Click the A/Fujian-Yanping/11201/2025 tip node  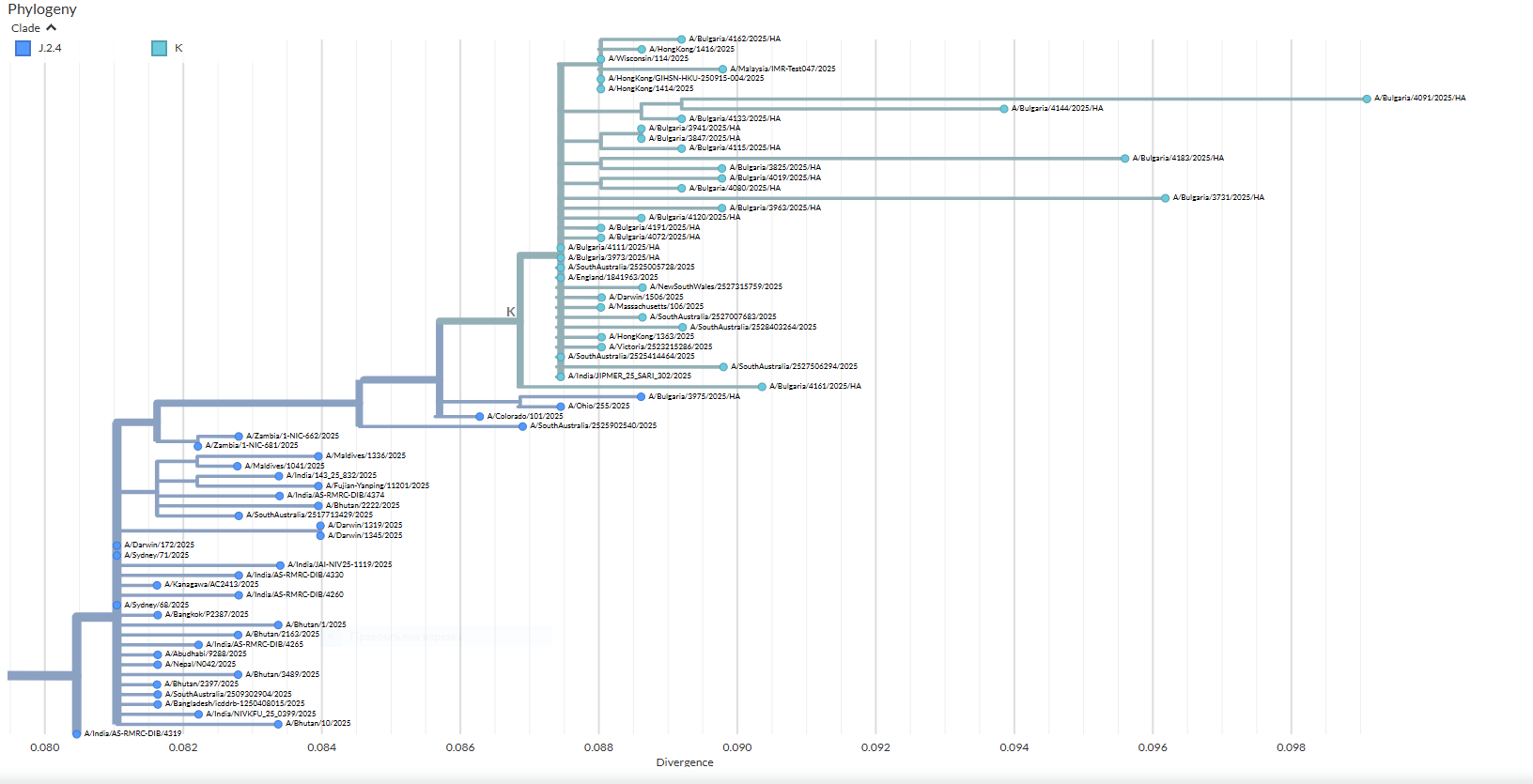click(318, 486)
